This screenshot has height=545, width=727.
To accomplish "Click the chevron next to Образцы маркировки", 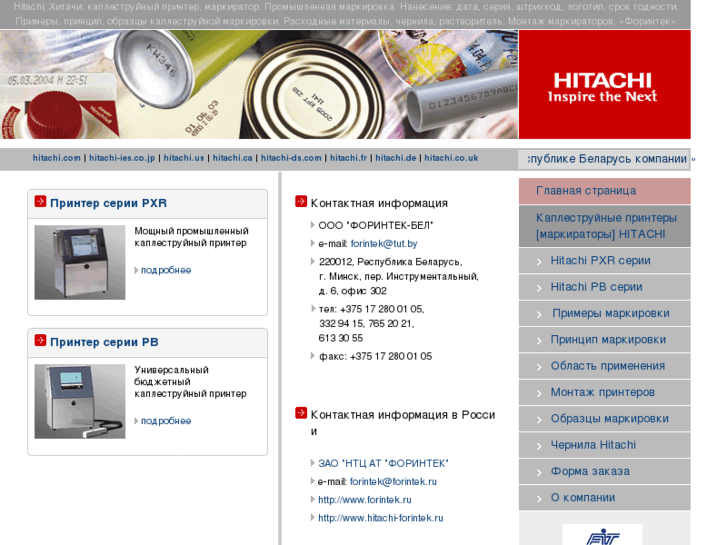I will [x=539, y=420].
